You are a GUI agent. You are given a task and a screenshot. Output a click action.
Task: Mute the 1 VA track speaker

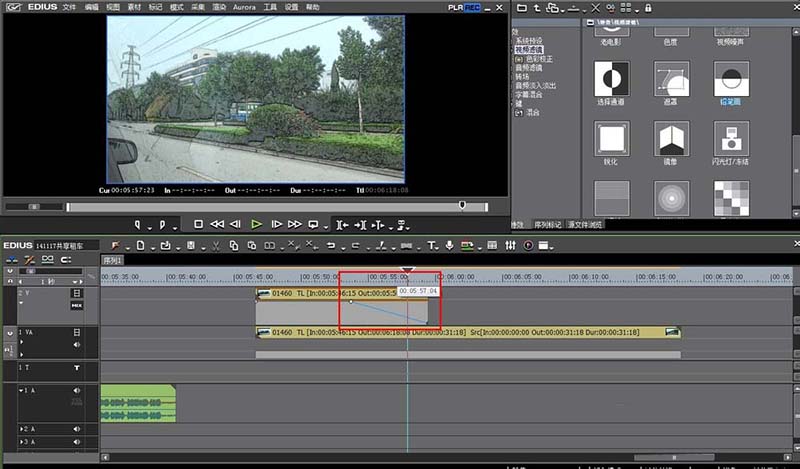coord(77,345)
